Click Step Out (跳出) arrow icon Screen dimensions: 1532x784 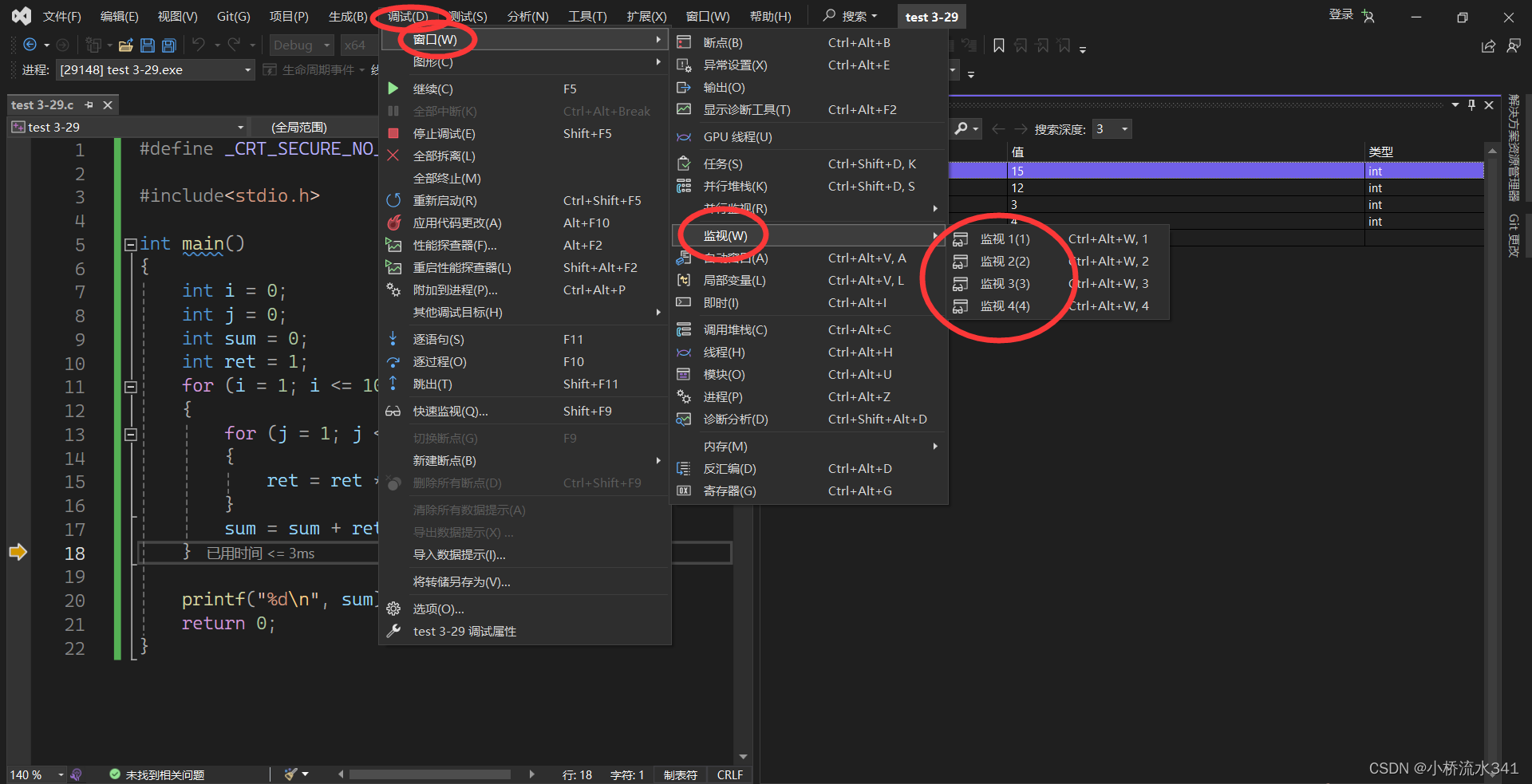(x=393, y=384)
